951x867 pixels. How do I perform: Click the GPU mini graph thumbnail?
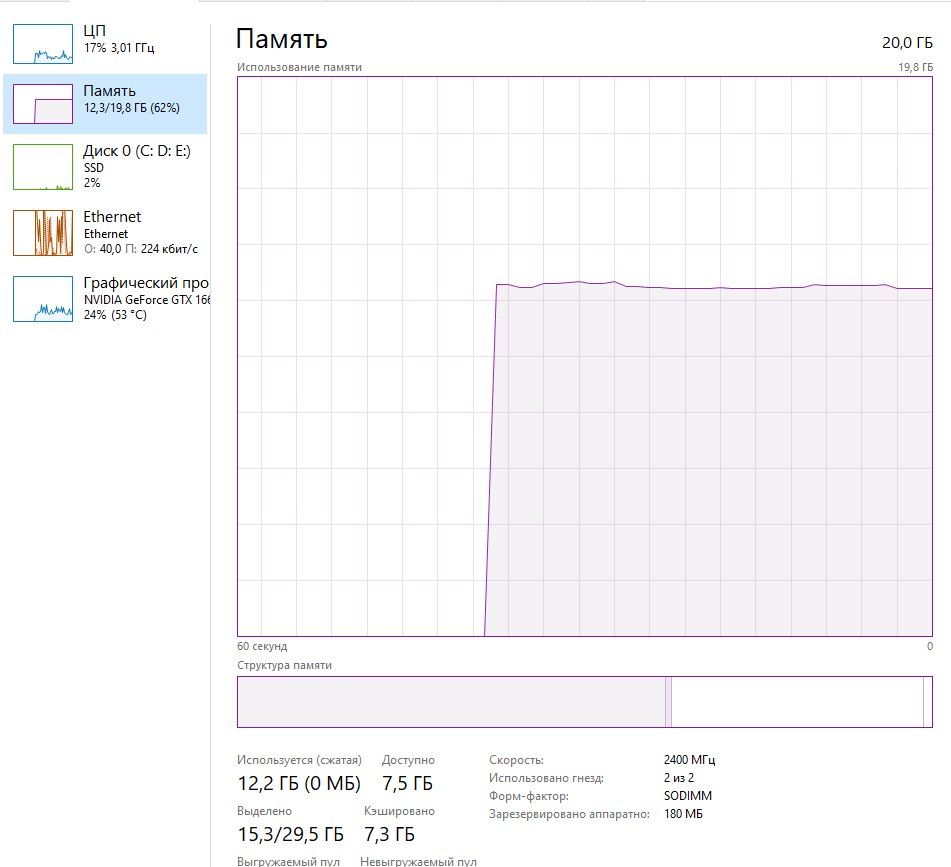click(x=43, y=298)
